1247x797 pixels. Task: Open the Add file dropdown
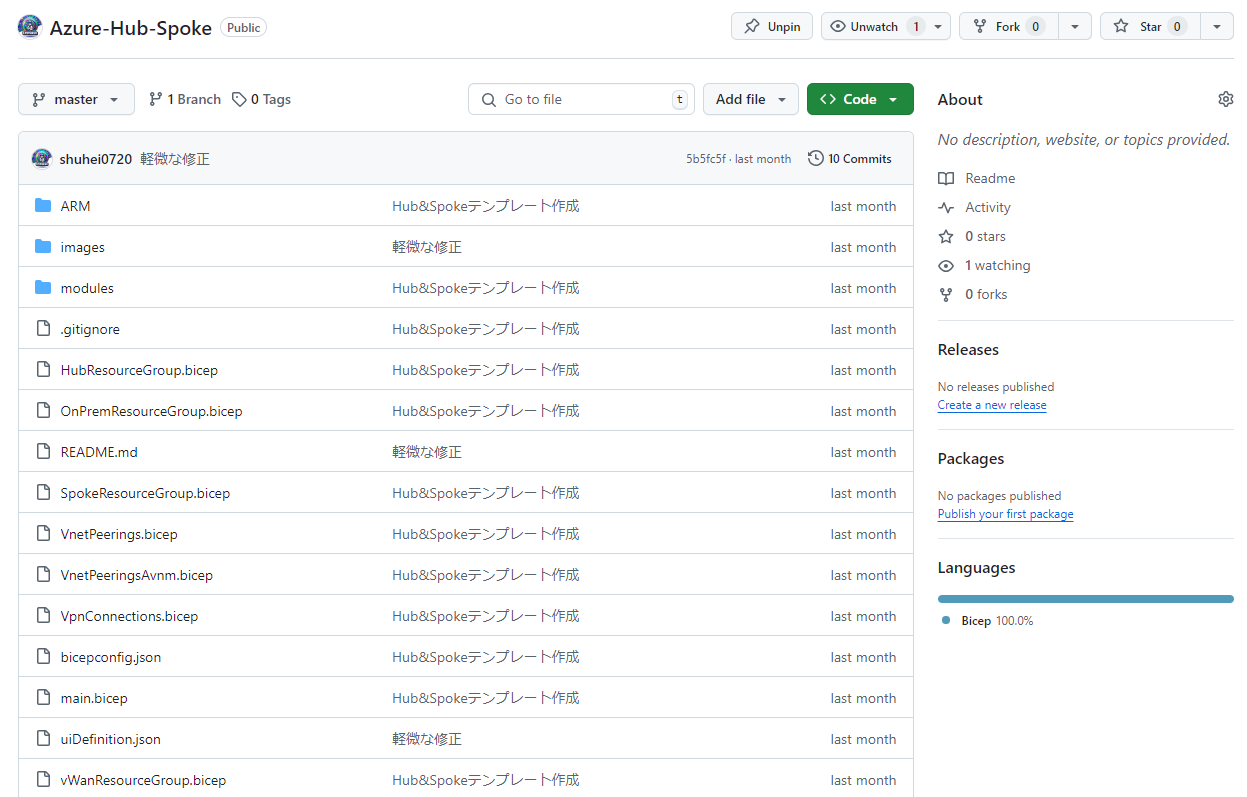tap(751, 99)
